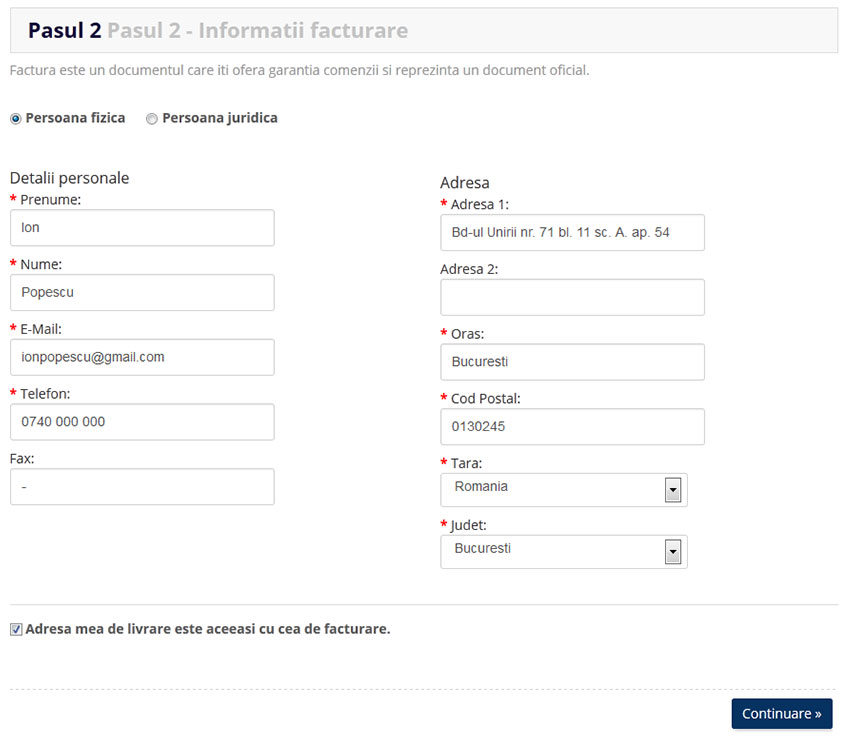Click the Cod Postal input field
850x740 pixels.
tap(572, 427)
